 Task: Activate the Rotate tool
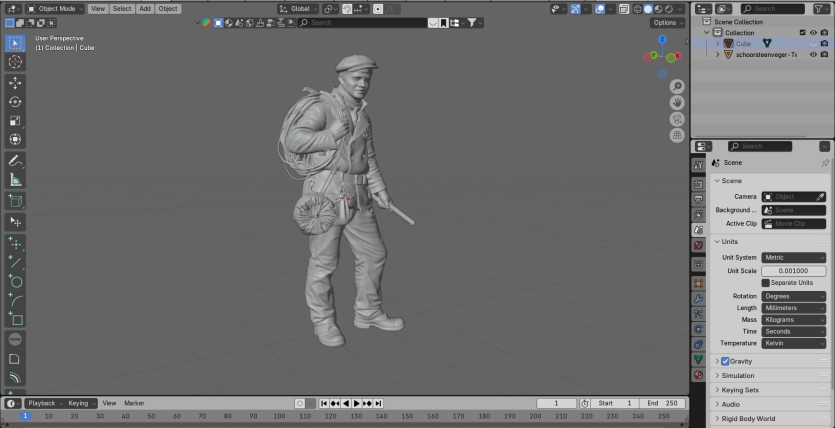coord(15,101)
